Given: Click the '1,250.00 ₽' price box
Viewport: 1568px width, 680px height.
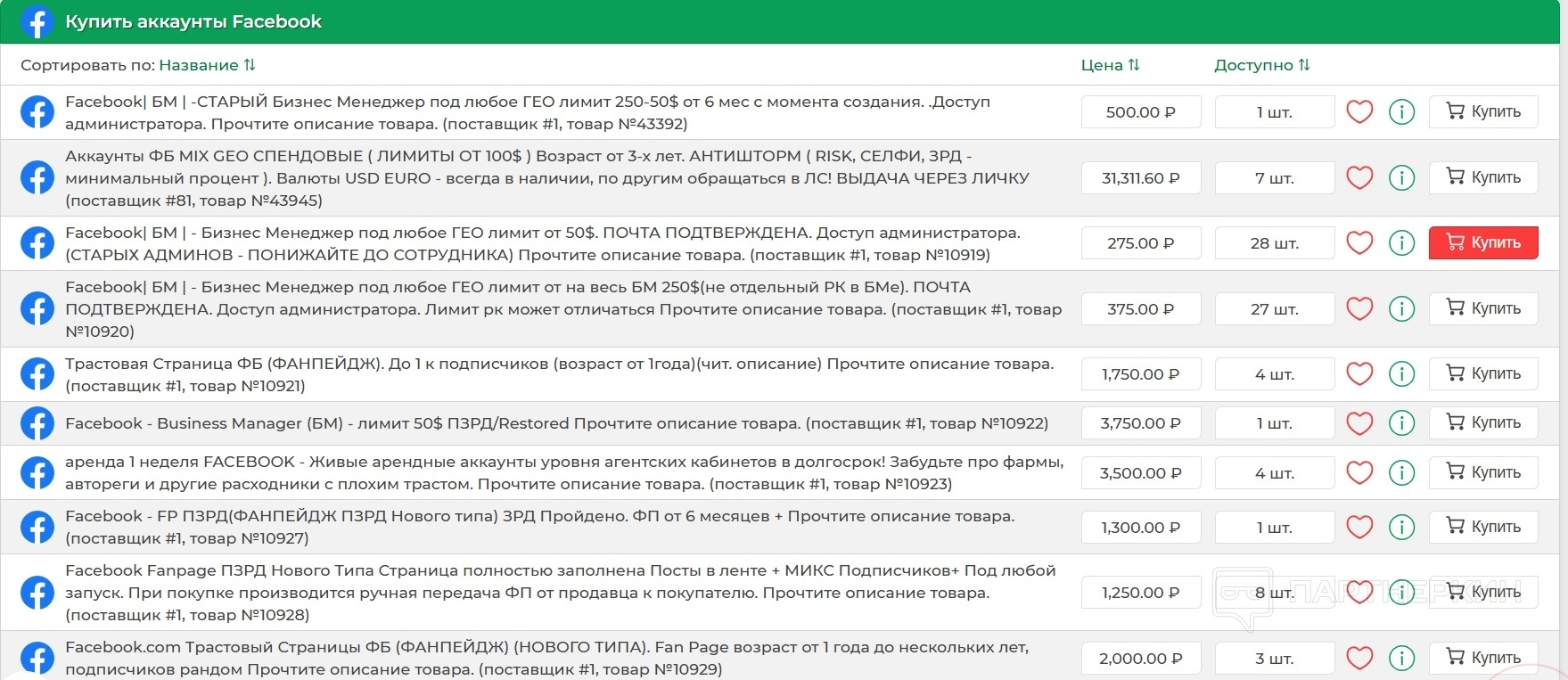Looking at the screenshot, I should click(x=1141, y=593).
